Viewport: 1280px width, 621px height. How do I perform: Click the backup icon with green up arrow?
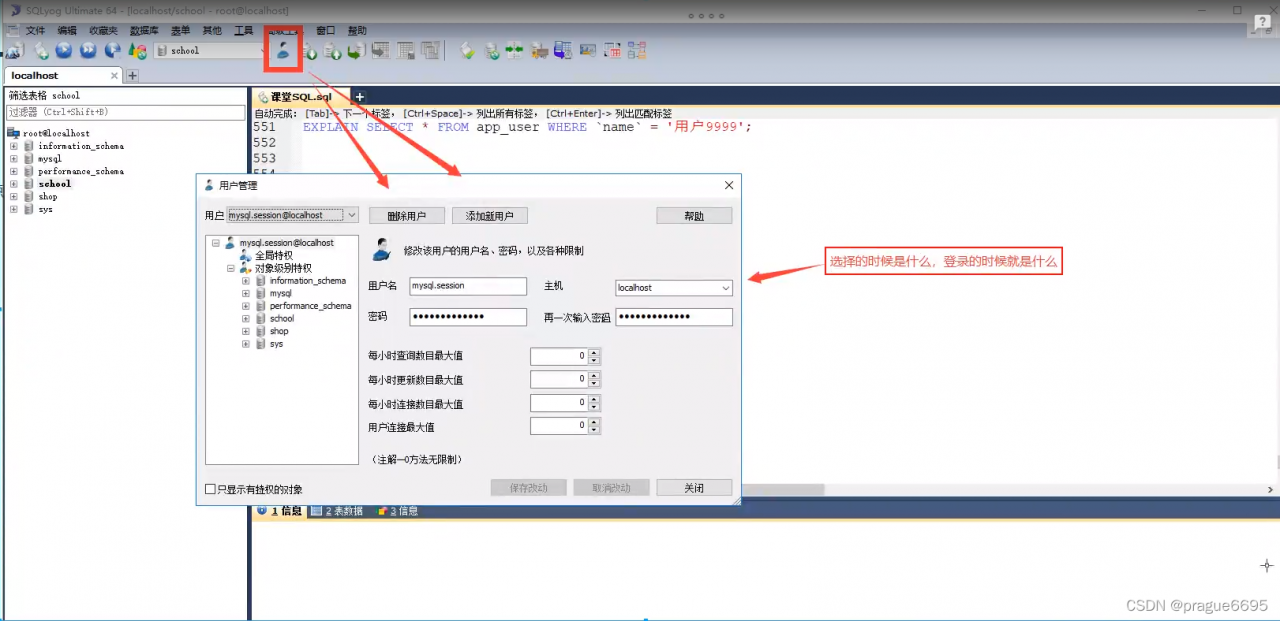coord(333,51)
